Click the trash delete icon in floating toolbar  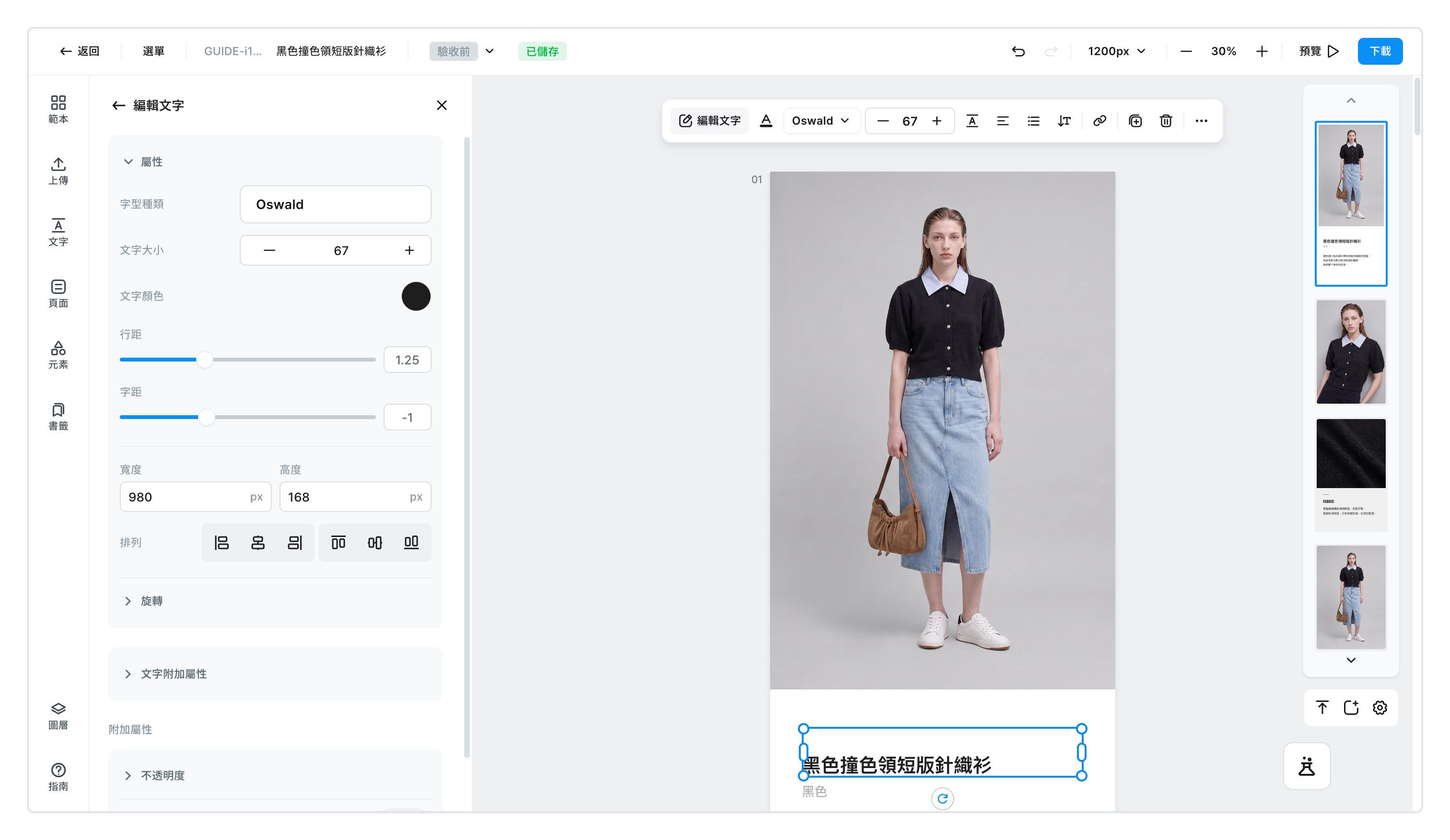pos(1166,121)
